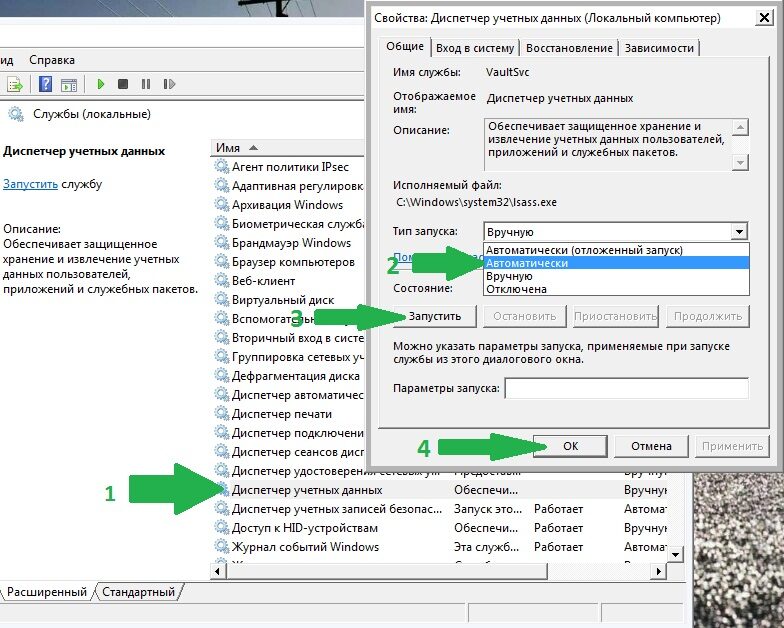
Task: Click gear icon next to Журнал событий Windows
Action: [x=222, y=547]
